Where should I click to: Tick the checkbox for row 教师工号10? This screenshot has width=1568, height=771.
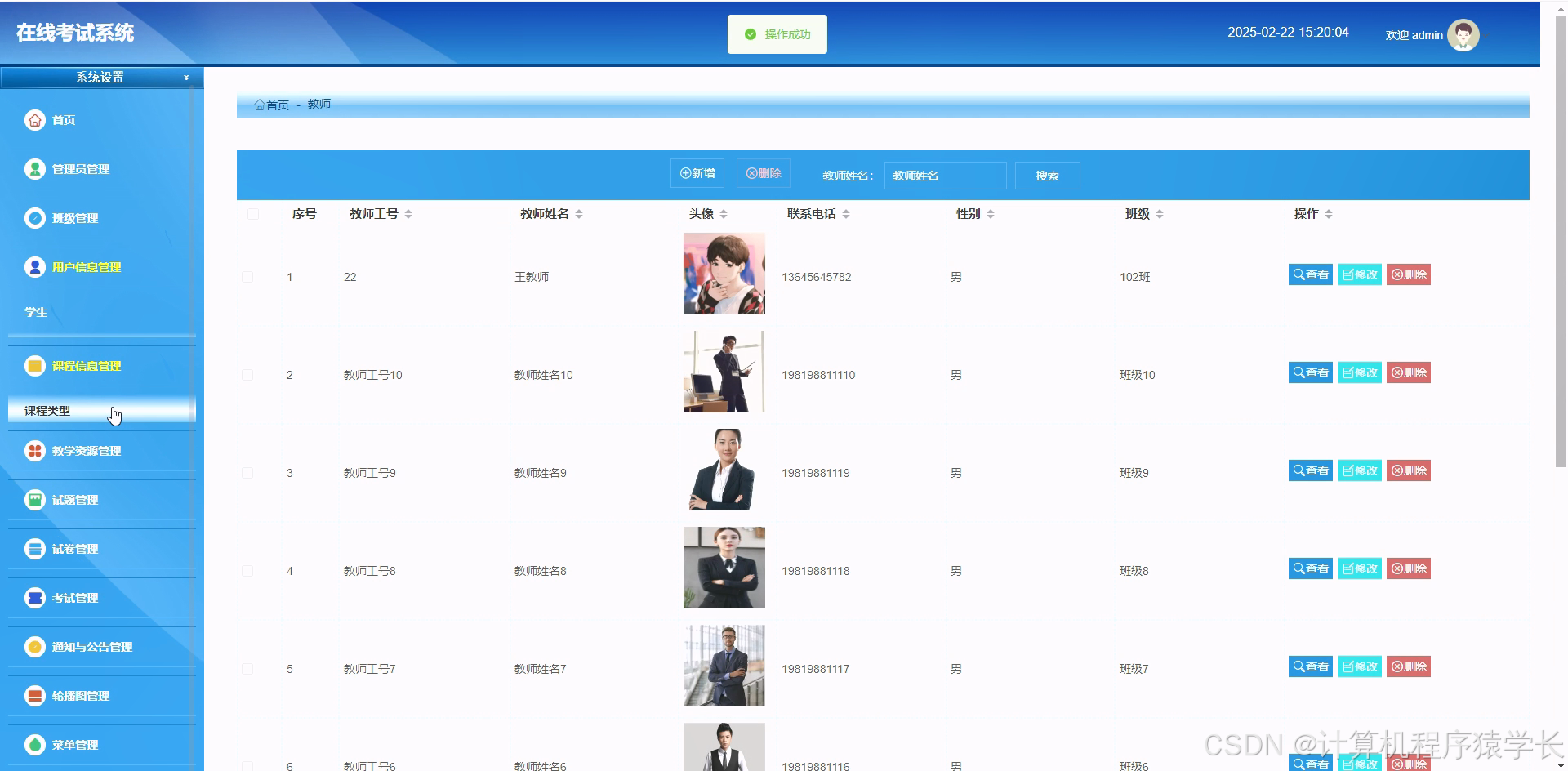point(247,375)
